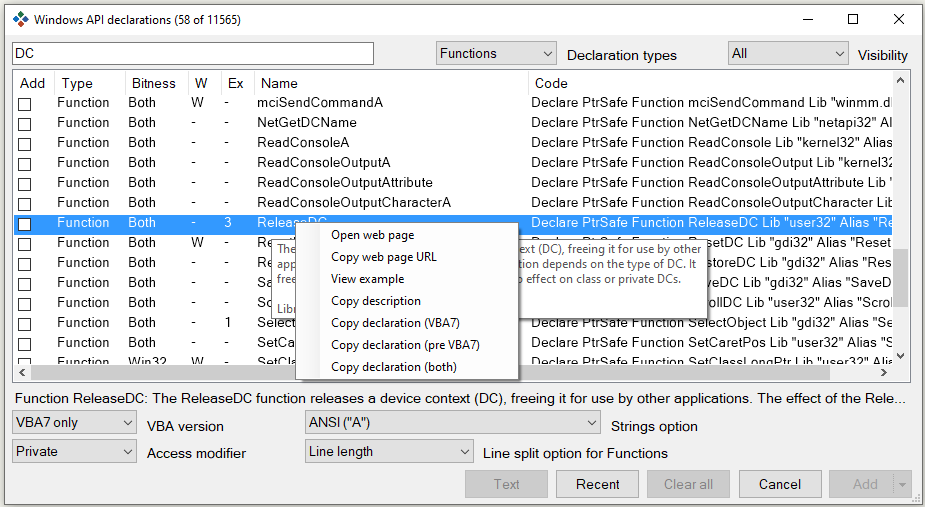Click the SelectObject declaration code cell
This screenshot has width=925, height=507.
pos(711,323)
